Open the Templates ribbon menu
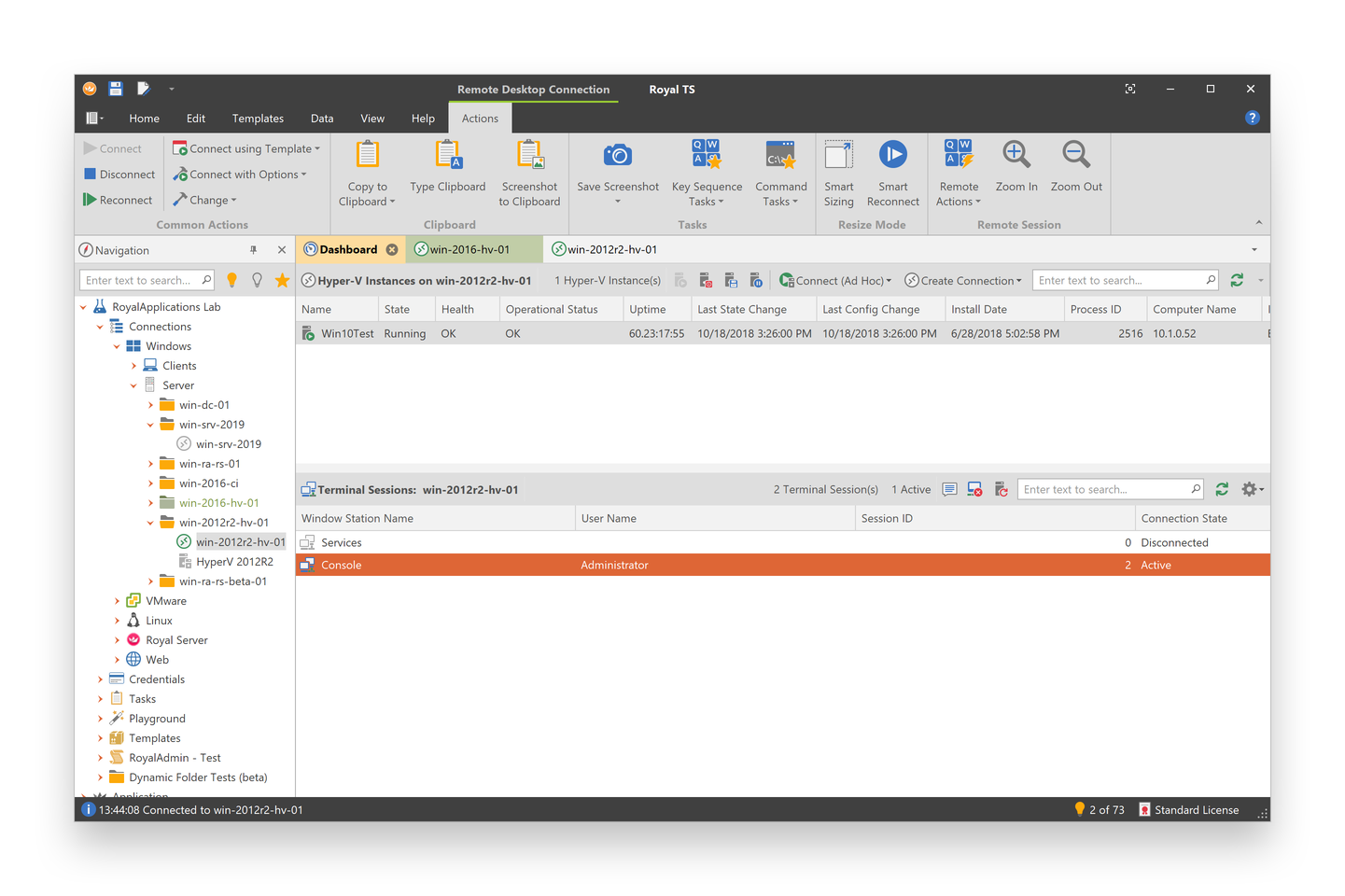 [258, 119]
